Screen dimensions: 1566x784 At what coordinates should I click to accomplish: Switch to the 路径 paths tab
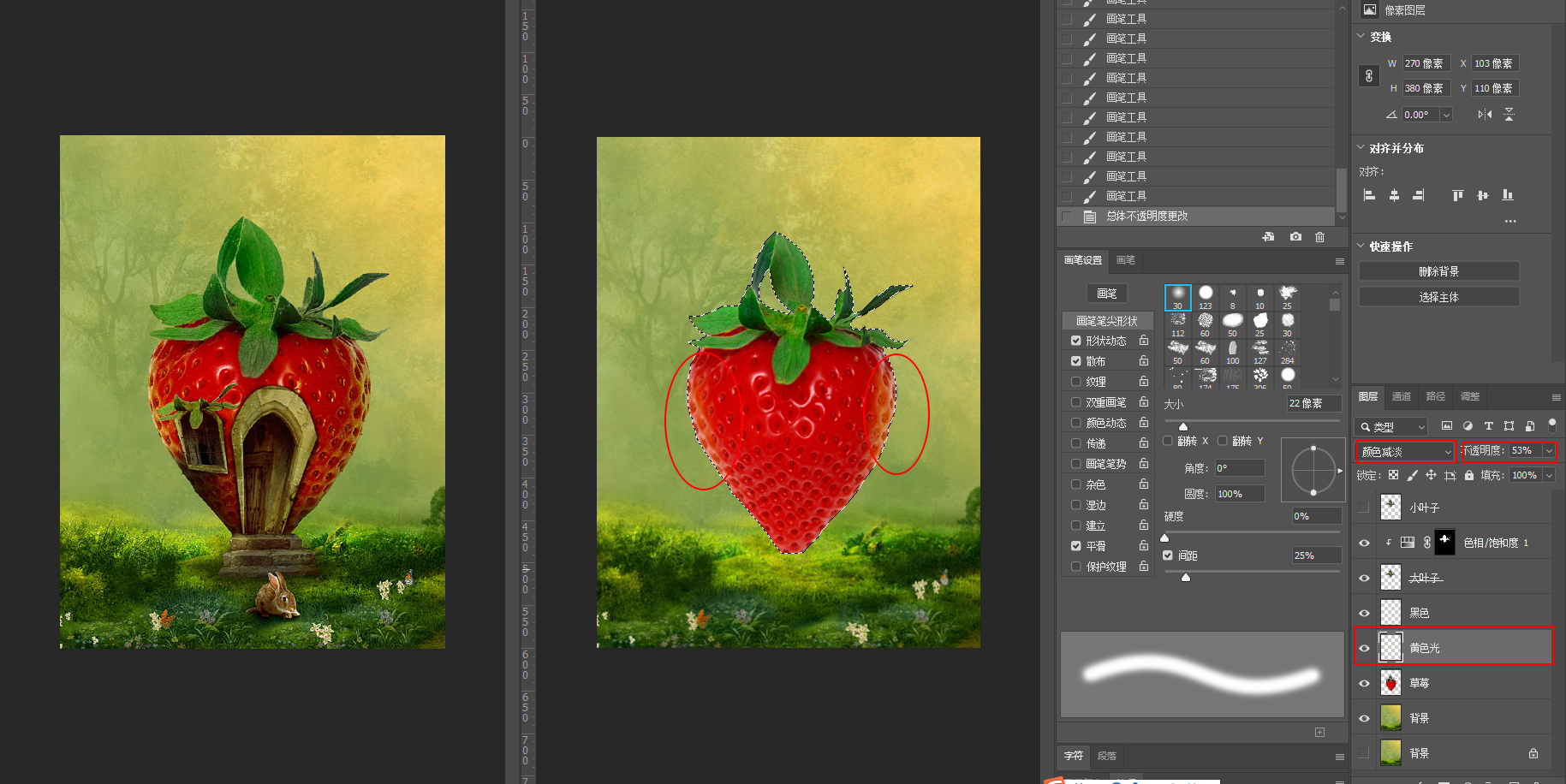coord(1436,396)
